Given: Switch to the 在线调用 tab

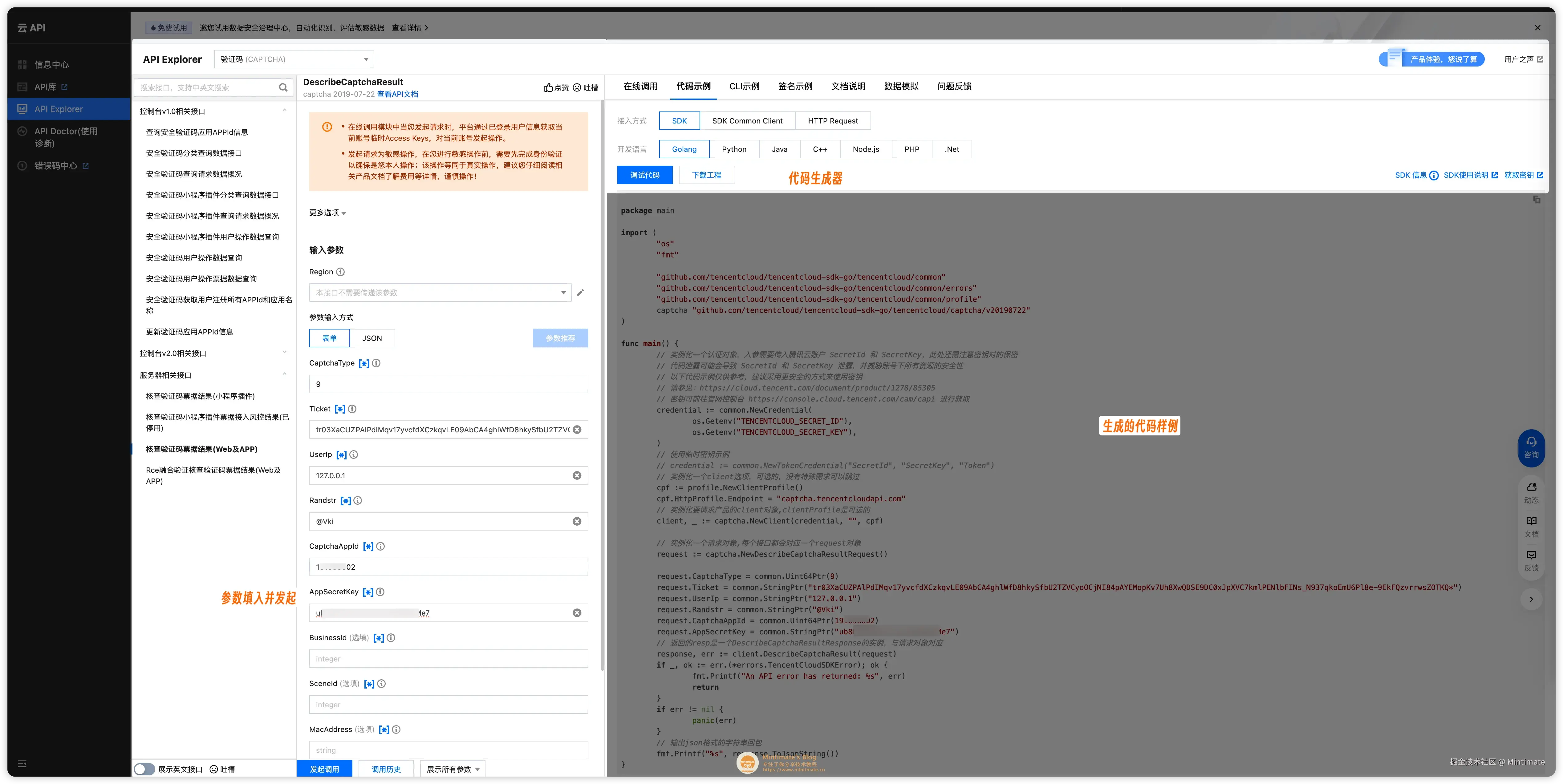Looking at the screenshot, I should coord(640,86).
